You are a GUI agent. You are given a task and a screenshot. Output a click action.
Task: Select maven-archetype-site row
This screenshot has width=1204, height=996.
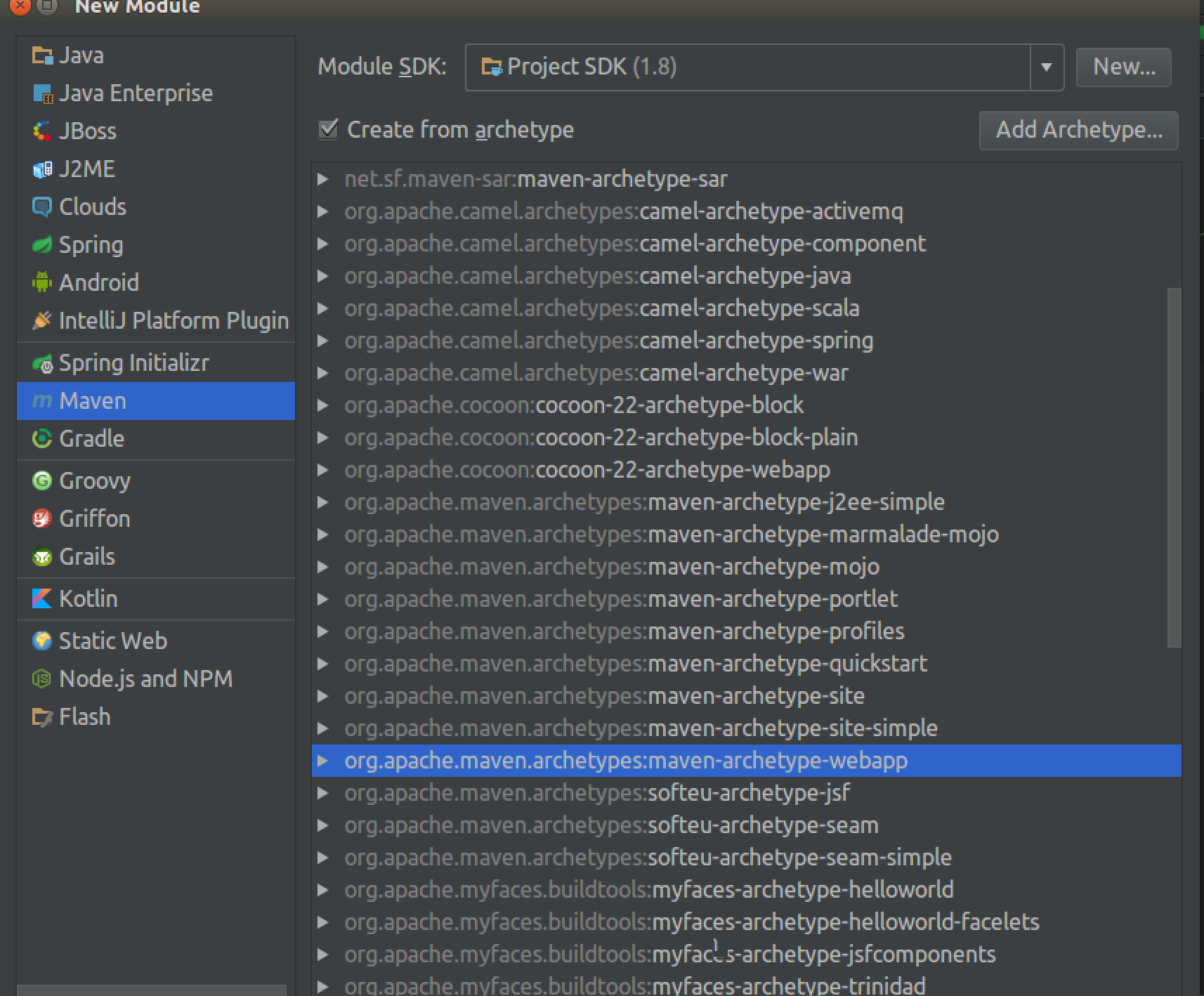tap(746, 696)
